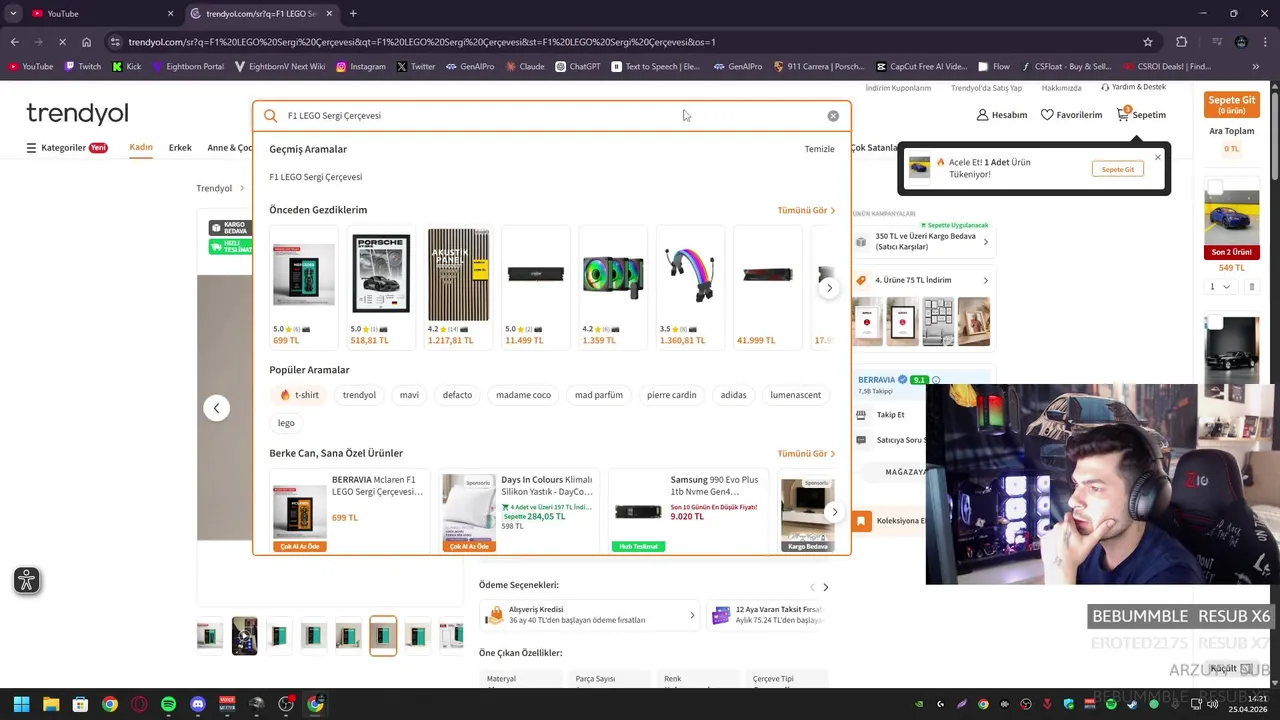Screen dimensions: 1280x720
Task: Select popular search lumenascent
Action: [x=795, y=395]
